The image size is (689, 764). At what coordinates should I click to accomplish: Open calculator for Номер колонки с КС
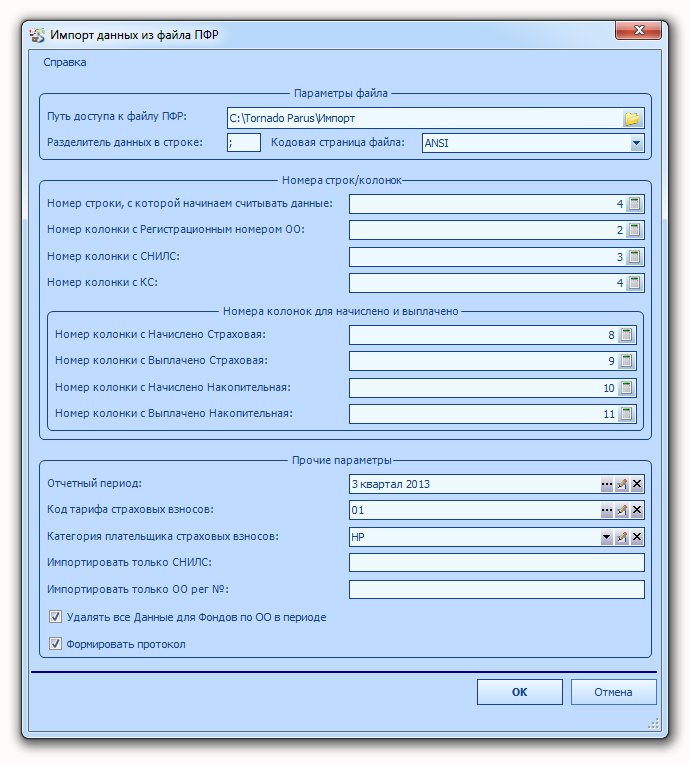tap(634, 283)
